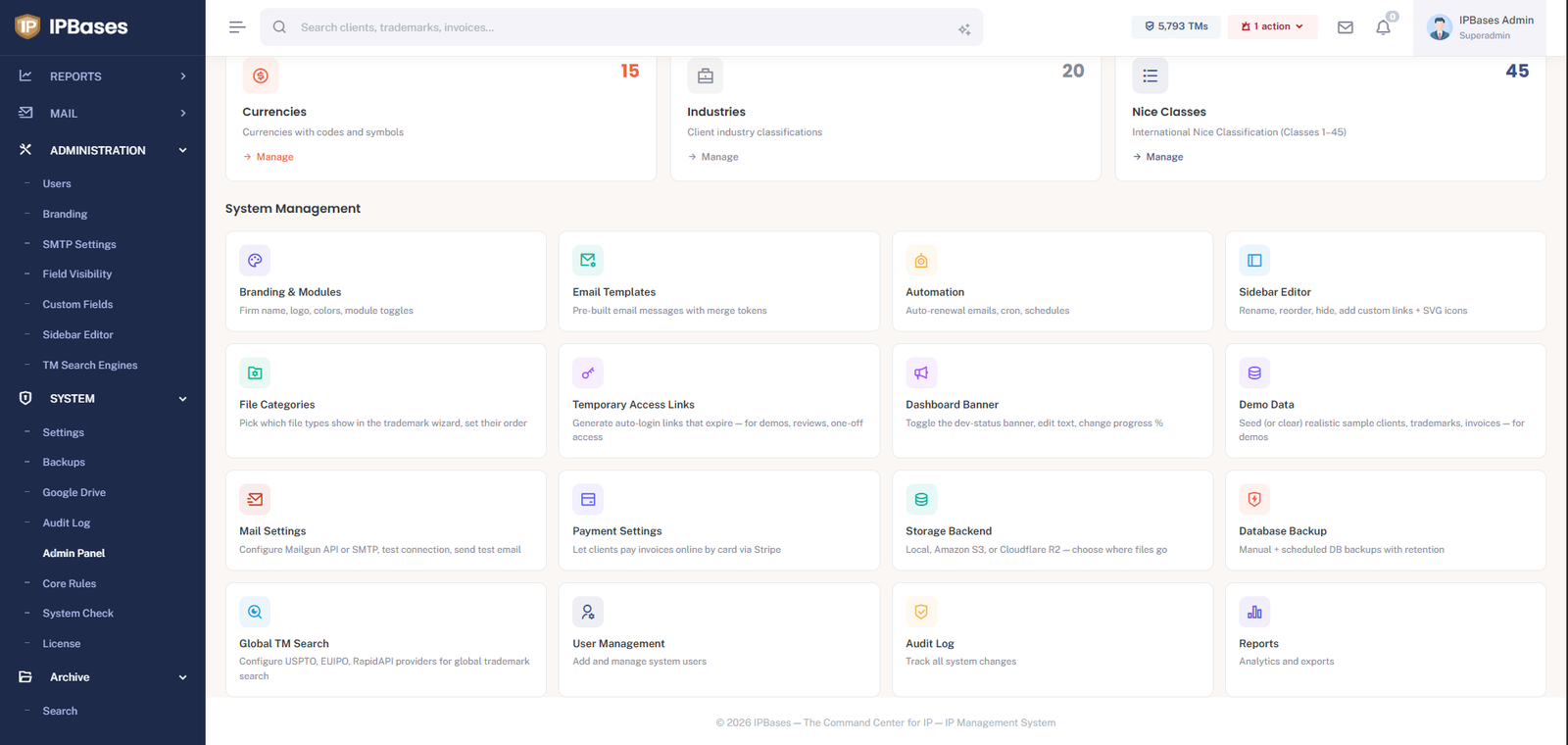The width and height of the screenshot is (1568, 745).
Task: Click the Automation clock icon
Action: pyautogui.click(x=921, y=261)
